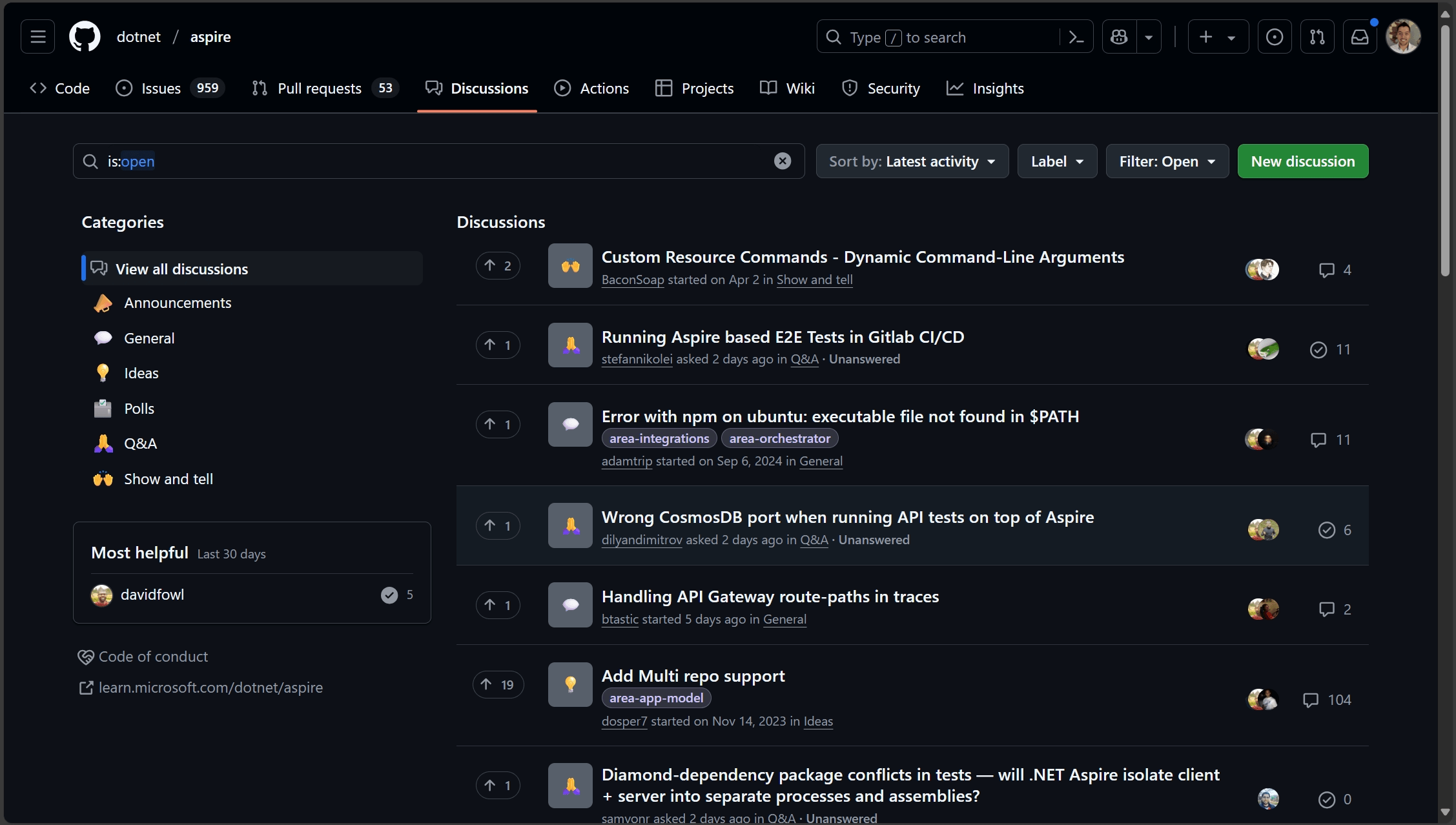This screenshot has width=1456, height=825.
Task: Upvote Wrong CosmosDB port discussion
Action: [x=498, y=525]
